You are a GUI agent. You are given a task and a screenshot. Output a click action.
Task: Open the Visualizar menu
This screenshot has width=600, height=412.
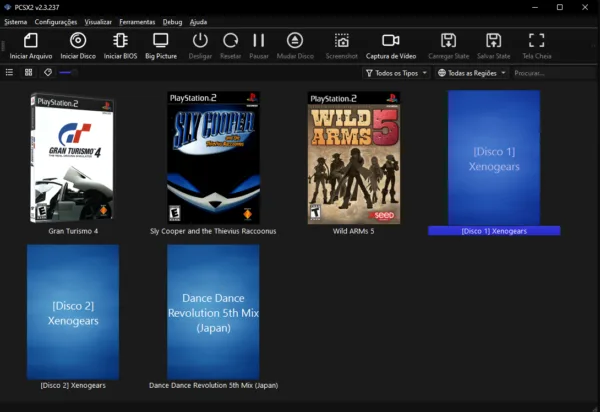(x=98, y=22)
